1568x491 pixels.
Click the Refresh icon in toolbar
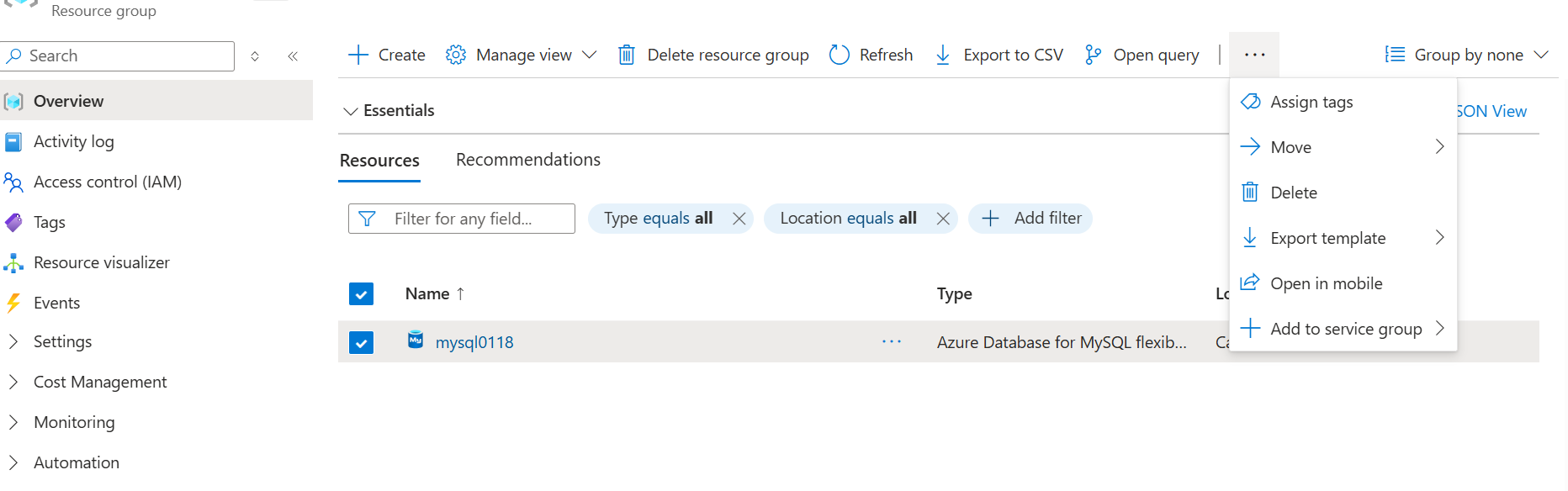tap(839, 55)
